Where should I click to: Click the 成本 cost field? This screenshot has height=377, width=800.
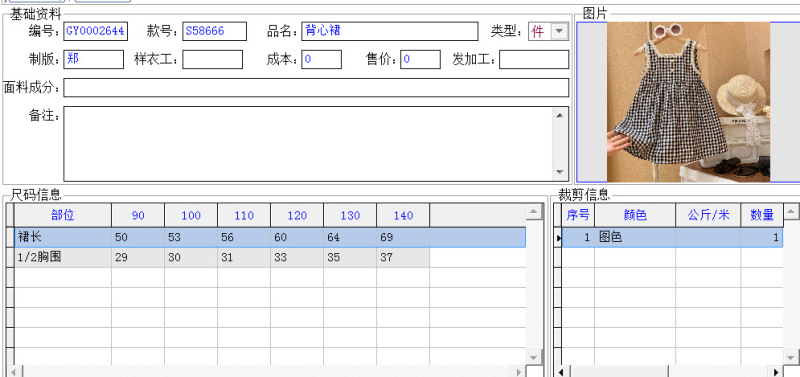(x=321, y=59)
